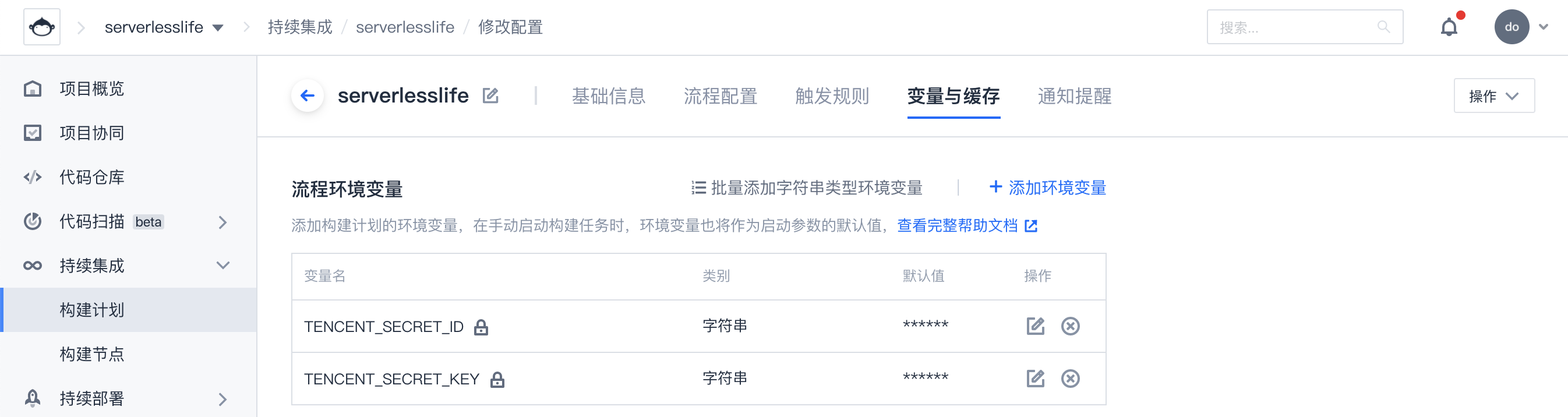The image size is (1568, 417).
Task: Click the 搜索 search field
Action: [1297, 27]
